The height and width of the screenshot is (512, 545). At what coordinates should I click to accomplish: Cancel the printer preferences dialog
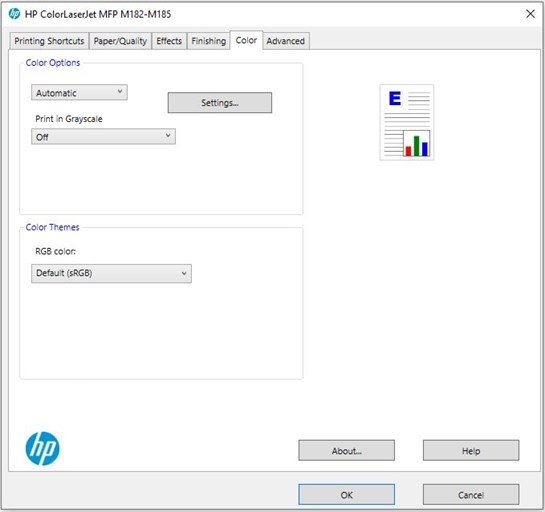(x=471, y=494)
